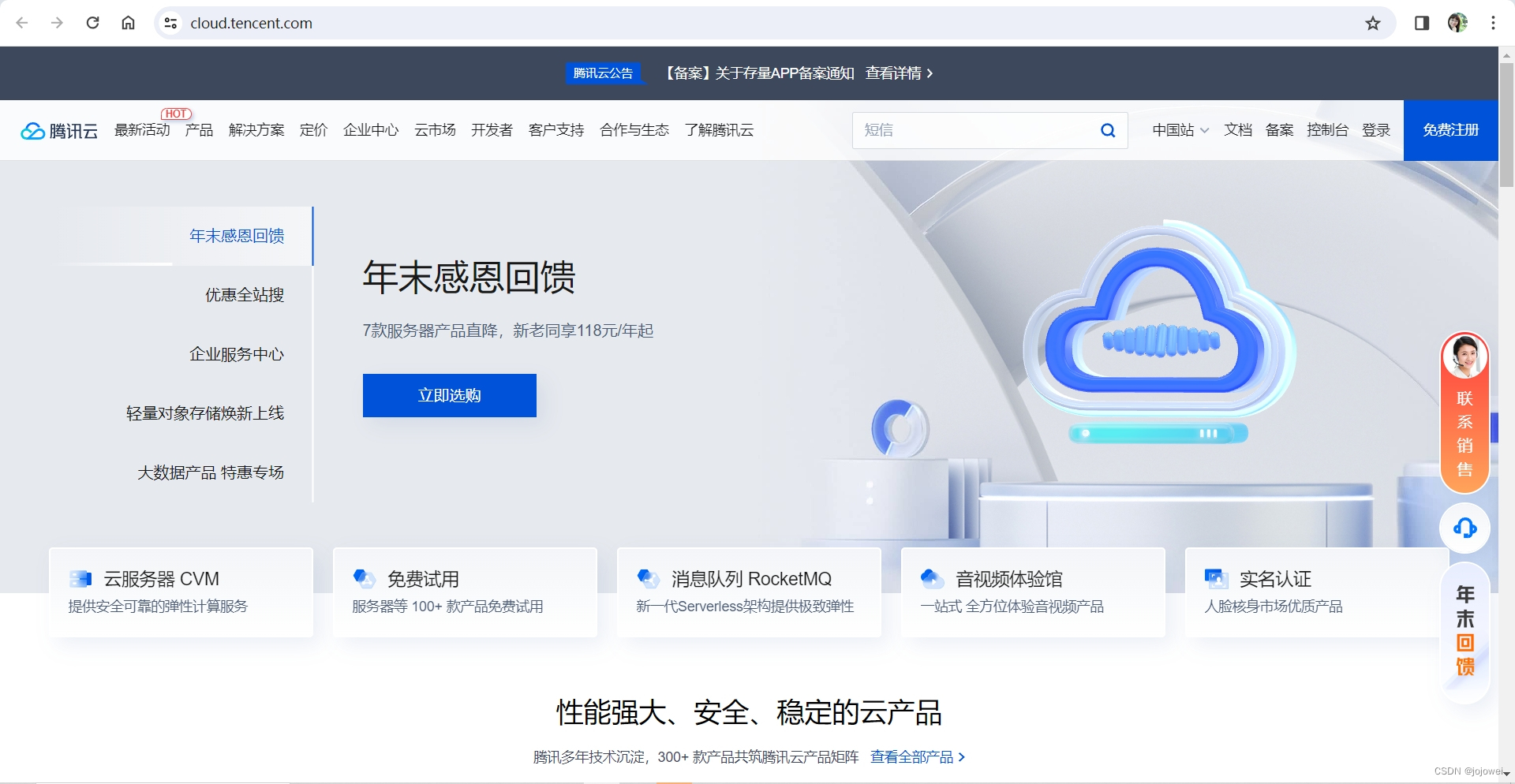Click inside the search input field

pyautogui.click(x=971, y=130)
